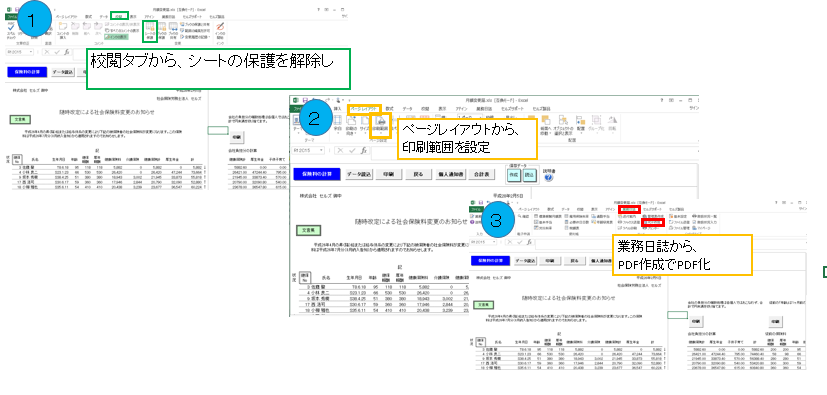Click the formula bar input in the third window
827x395 pixels.
point(671,243)
